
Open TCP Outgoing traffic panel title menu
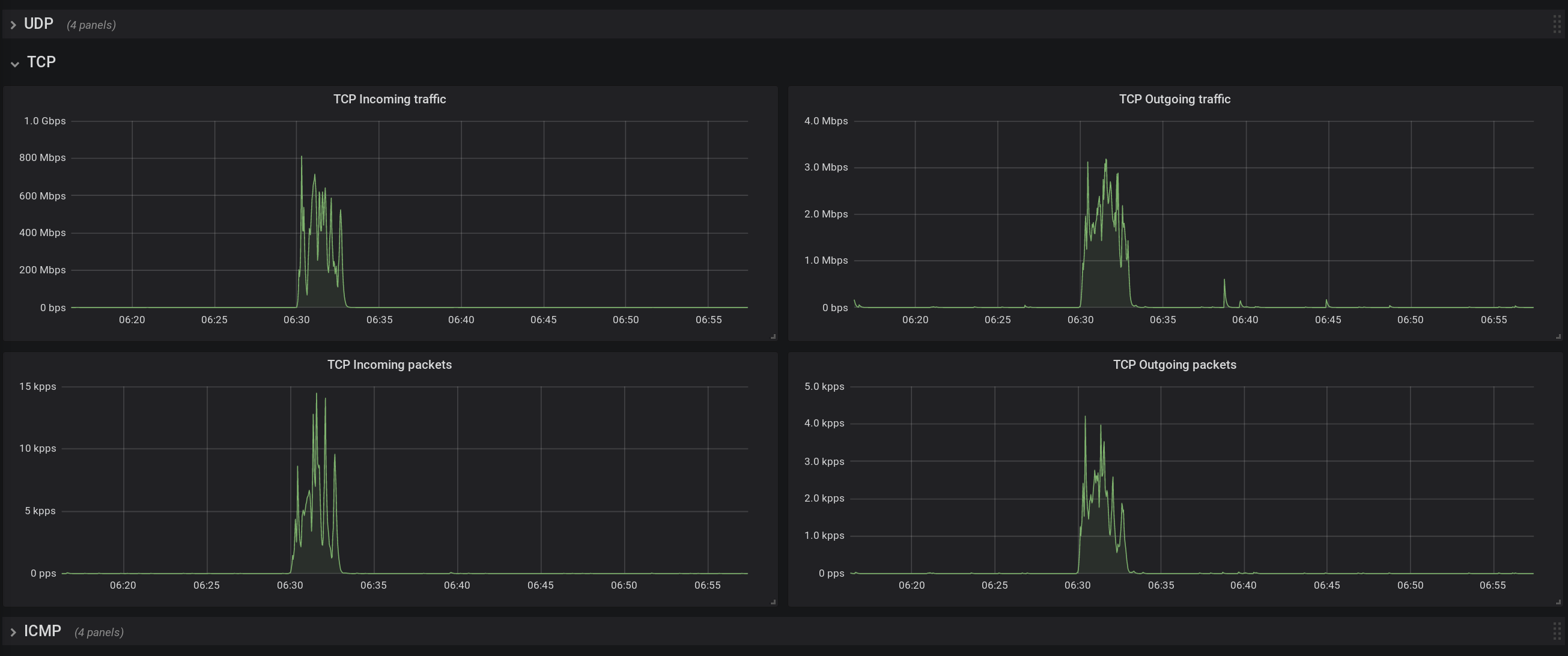pyautogui.click(x=1174, y=99)
